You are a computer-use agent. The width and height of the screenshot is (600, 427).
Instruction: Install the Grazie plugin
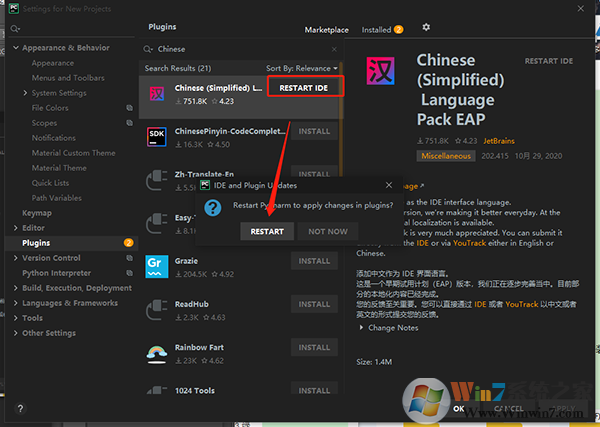pyautogui.click(x=314, y=261)
